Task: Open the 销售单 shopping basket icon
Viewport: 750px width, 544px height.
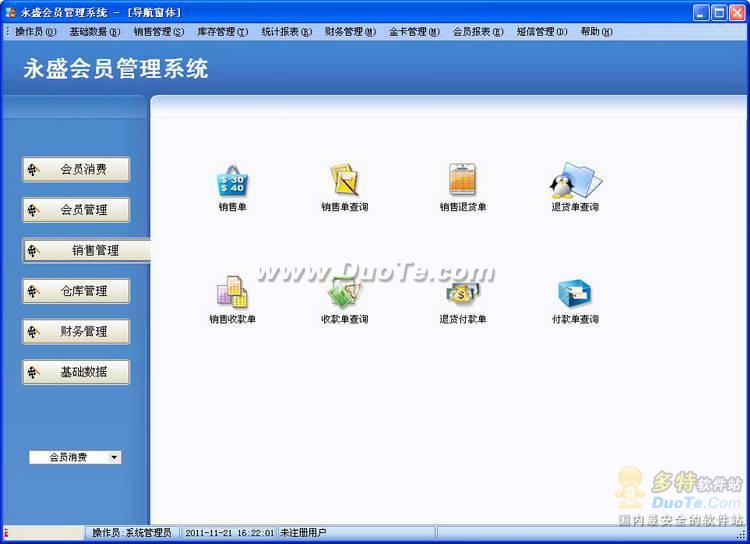Action: [x=232, y=182]
